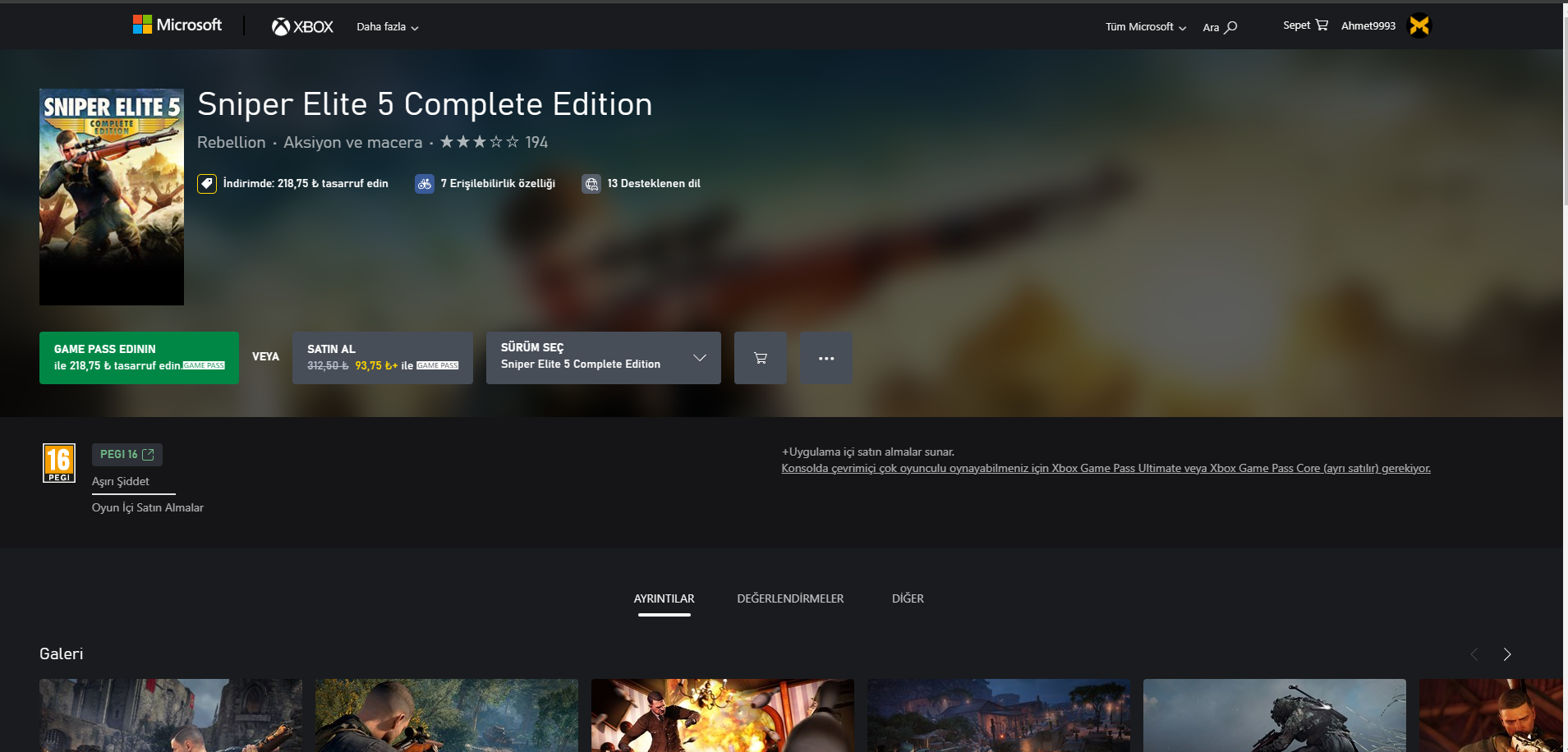This screenshot has height=752, width=1568.
Task: Go to next gallery images arrow
Action: click(x=1506, y=654)
